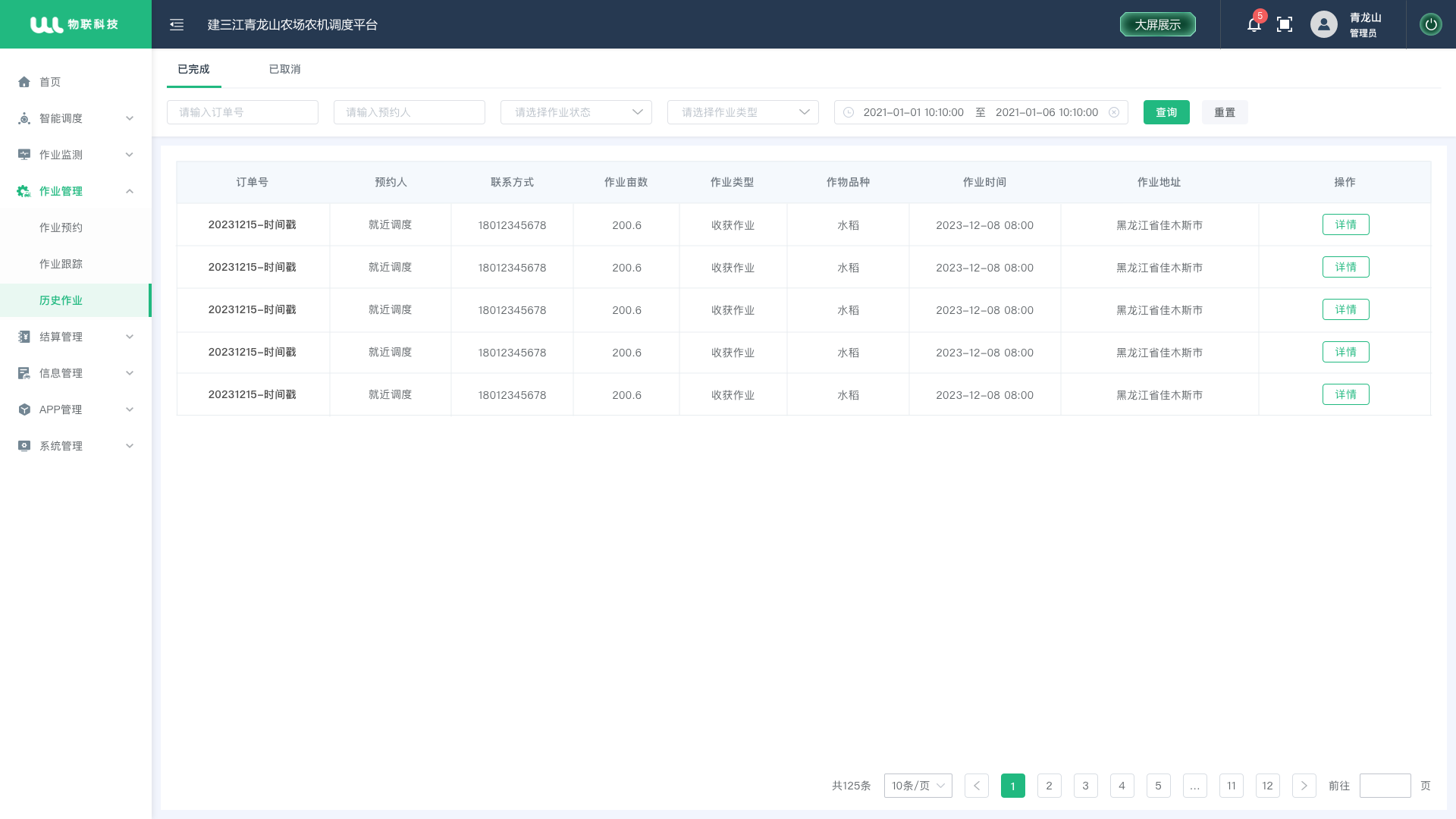
Task: Click the 青龙山 管理员 username
Action: 1365,25
